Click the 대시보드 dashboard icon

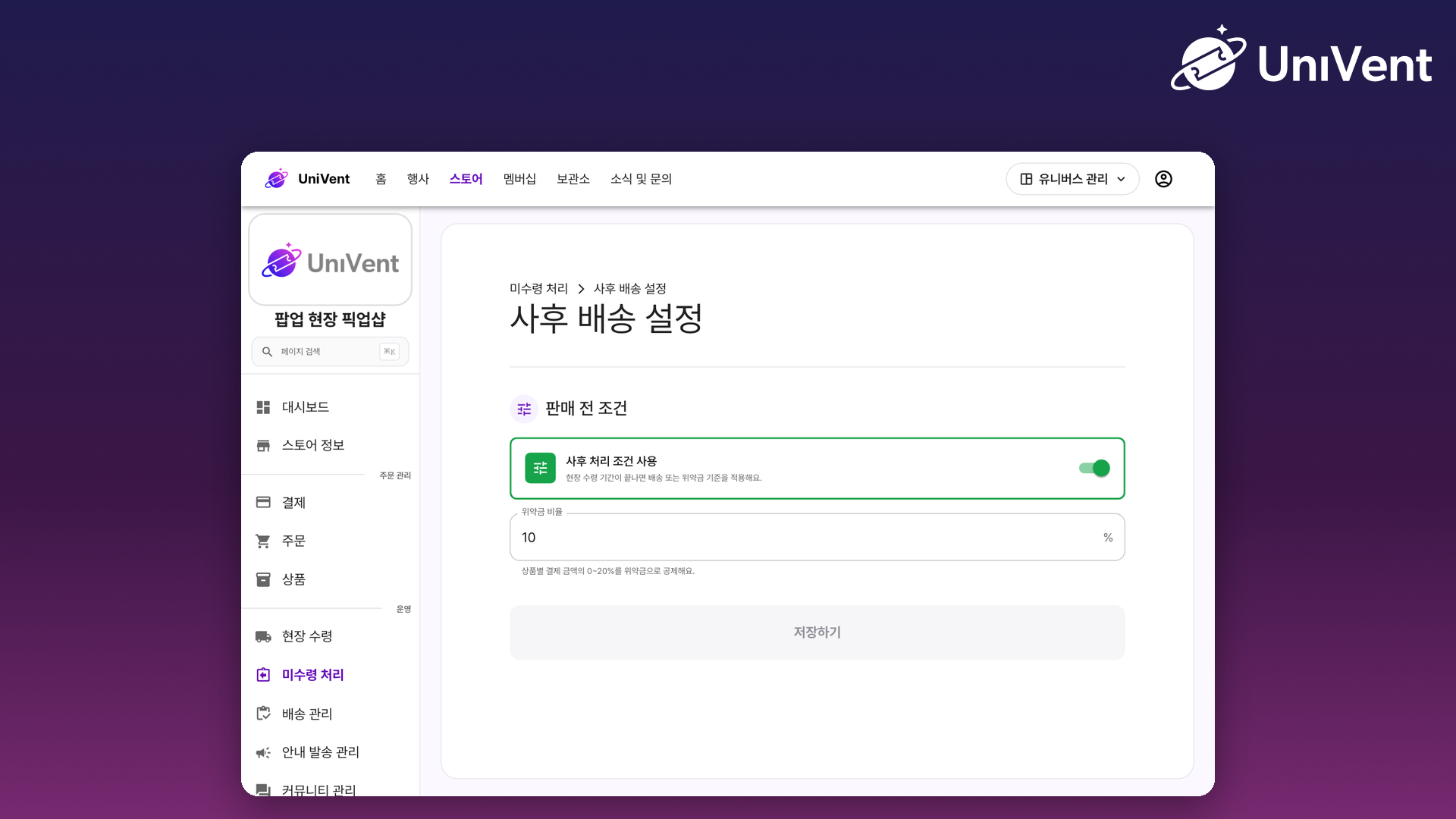tap(263, 407)
